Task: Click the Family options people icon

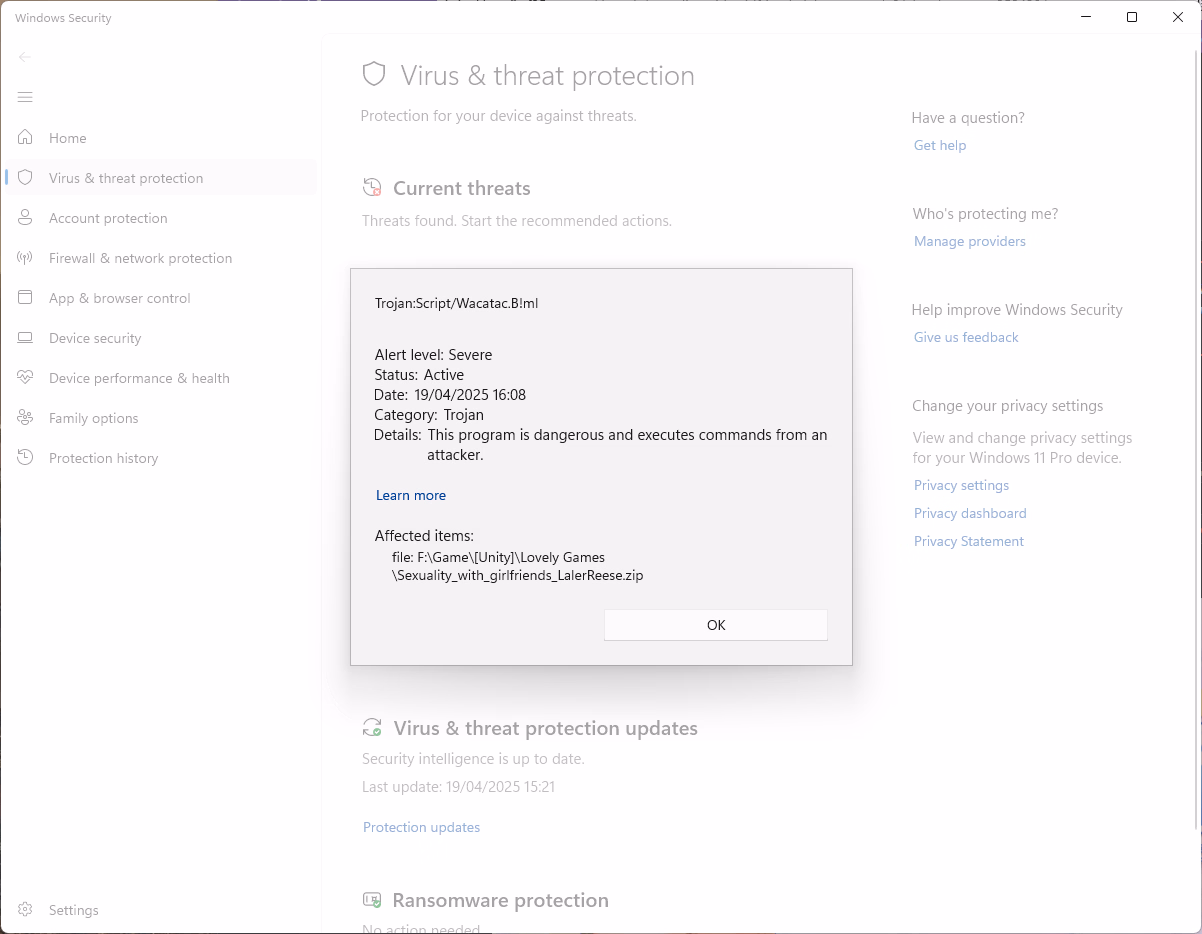Action: coord(25,418)
